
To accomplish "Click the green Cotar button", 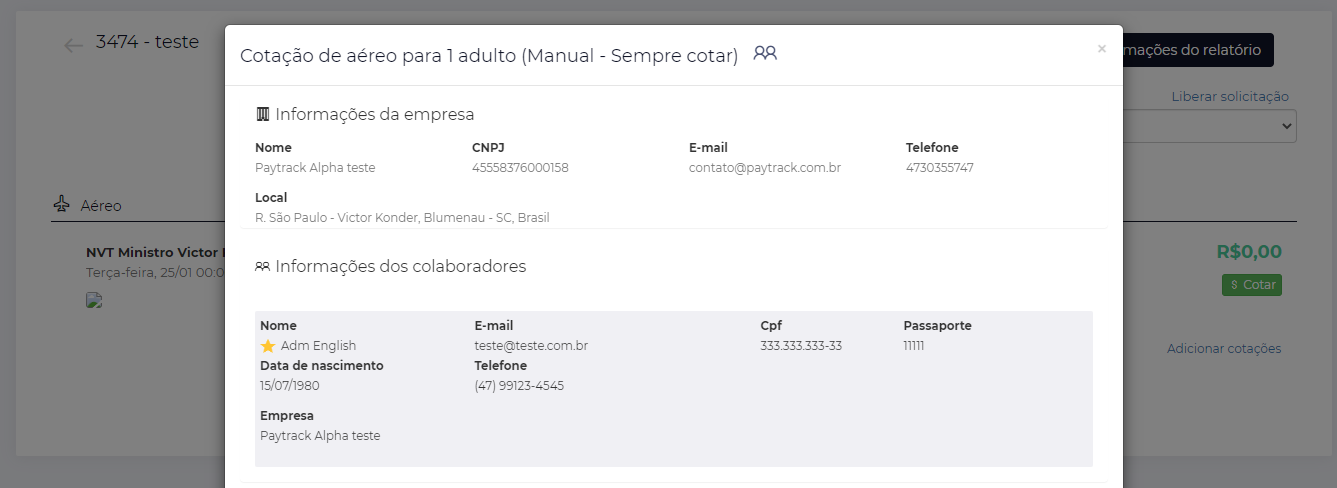I will pyautogui.click(x=1252, y=285).
